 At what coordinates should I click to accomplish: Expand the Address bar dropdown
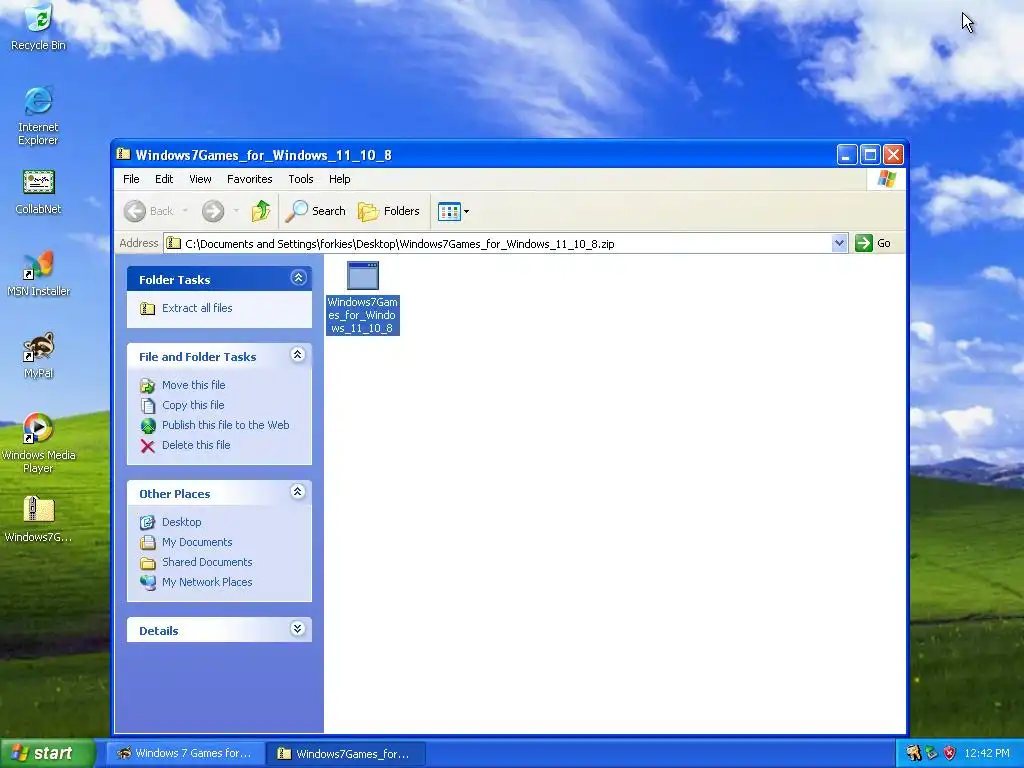pos(839,244)
